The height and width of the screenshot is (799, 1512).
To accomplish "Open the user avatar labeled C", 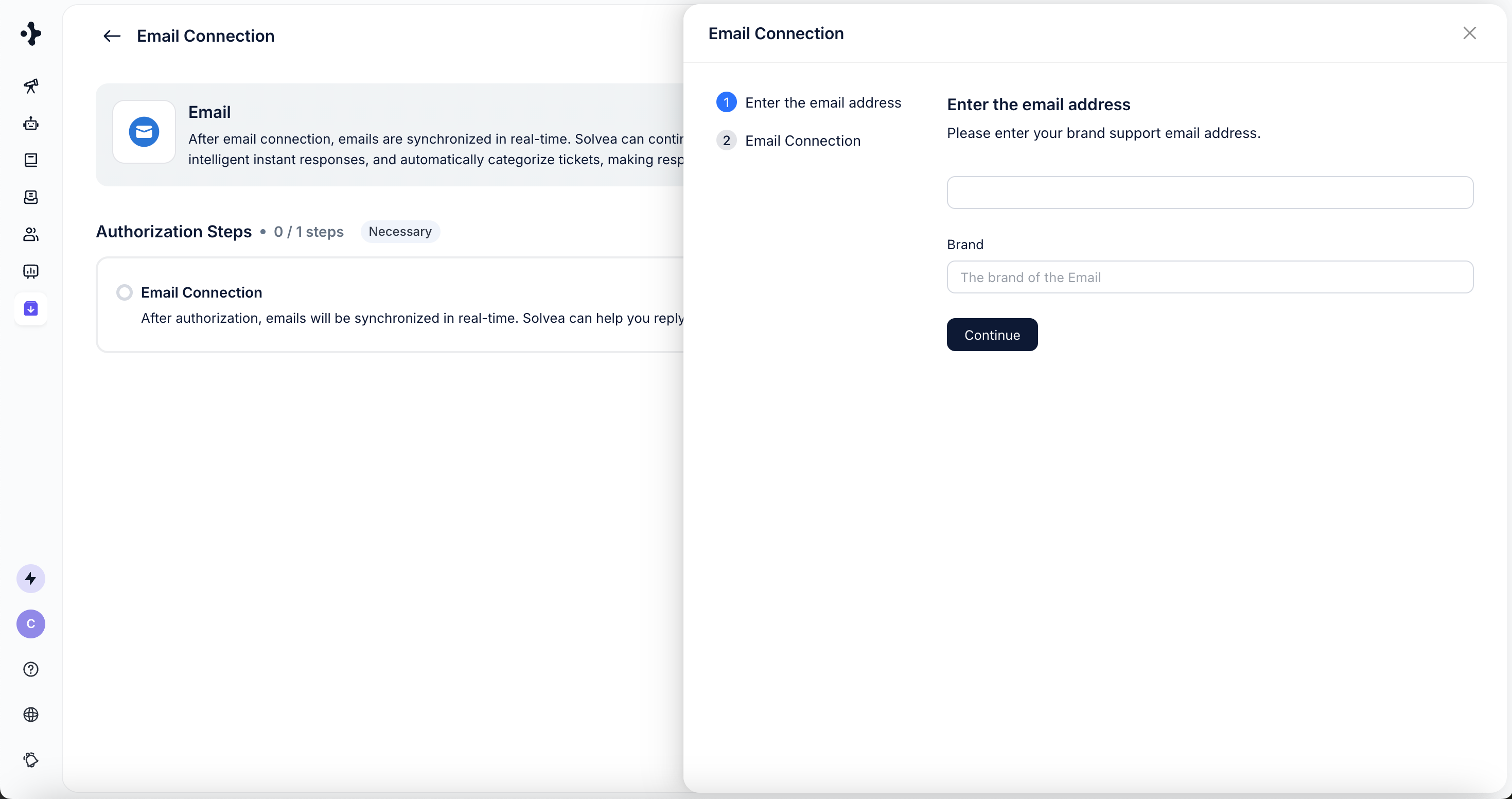I will click(x=30, y=624).
